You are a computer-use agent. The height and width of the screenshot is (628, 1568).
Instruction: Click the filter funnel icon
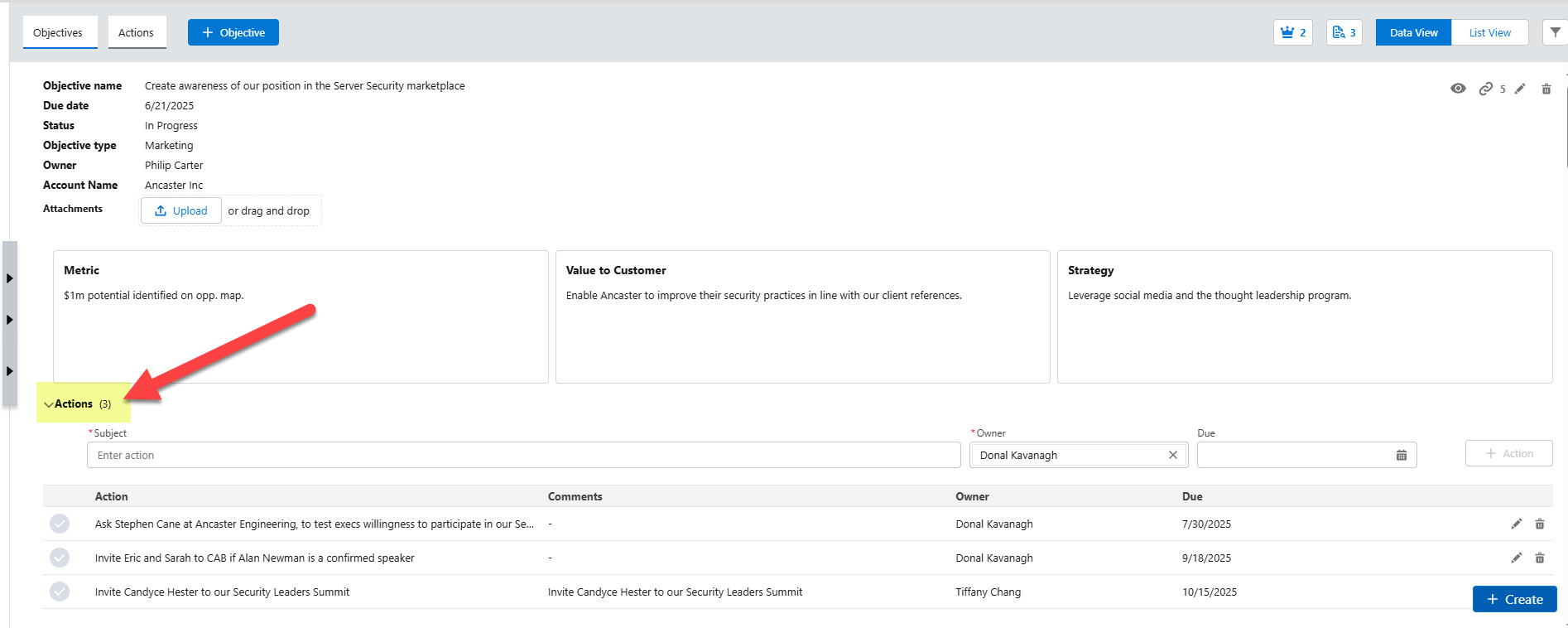coord(1555,32)
